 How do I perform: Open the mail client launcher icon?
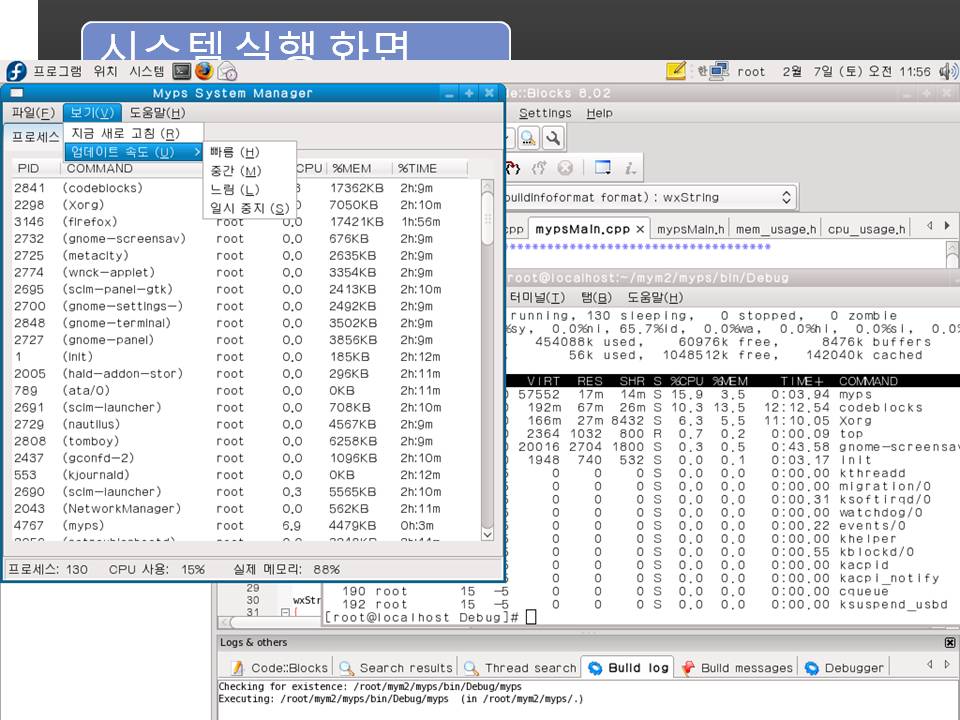click(227, 72)
